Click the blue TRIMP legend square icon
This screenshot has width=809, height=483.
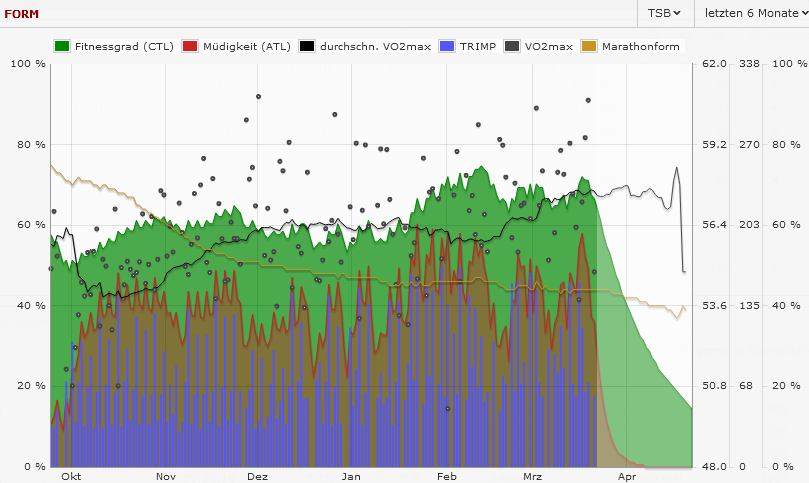click(x=447, y=46)
